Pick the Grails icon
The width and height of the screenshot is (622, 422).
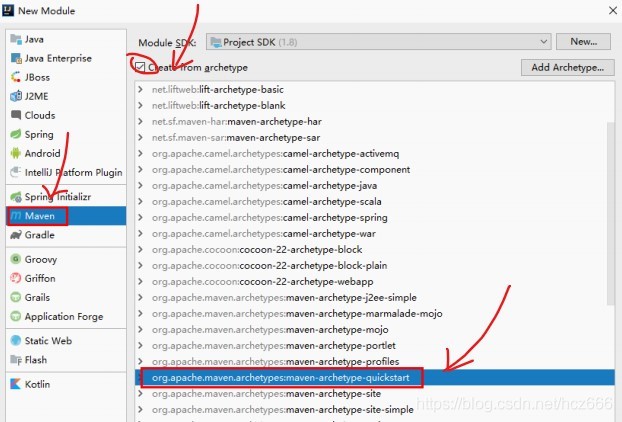click(16, 297)
